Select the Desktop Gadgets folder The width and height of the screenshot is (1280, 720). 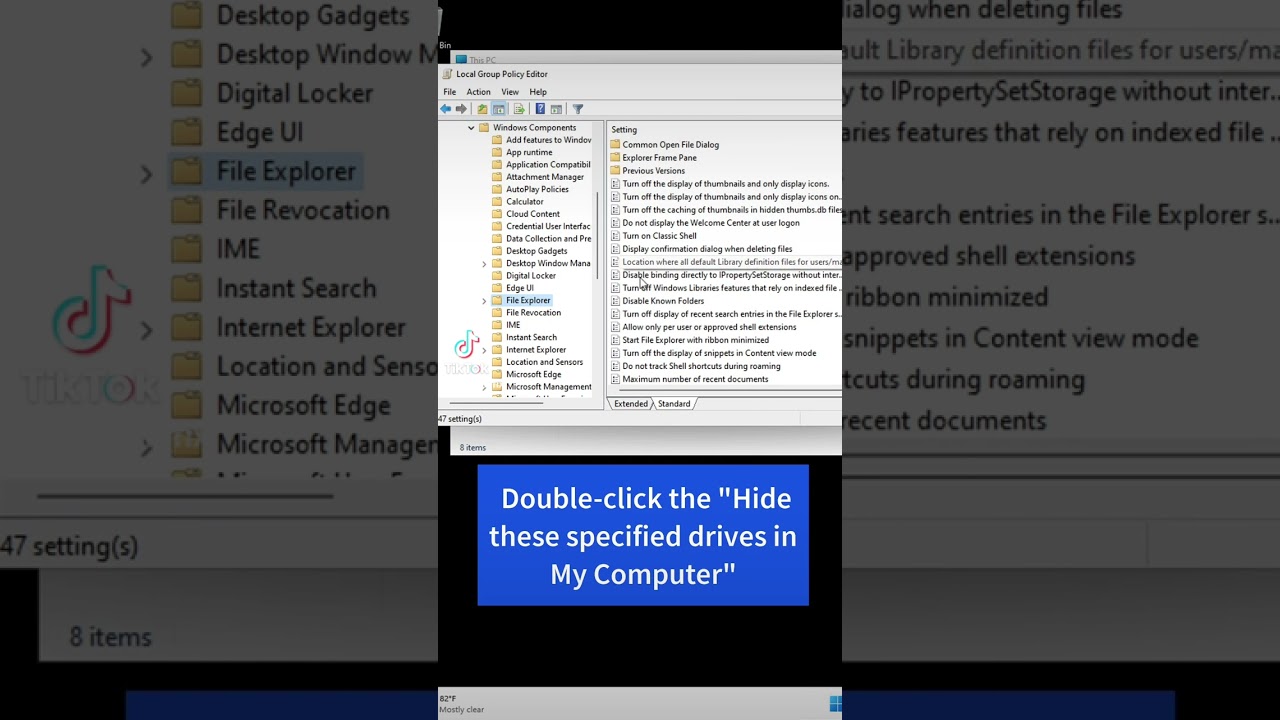click(x=530, y=251)
